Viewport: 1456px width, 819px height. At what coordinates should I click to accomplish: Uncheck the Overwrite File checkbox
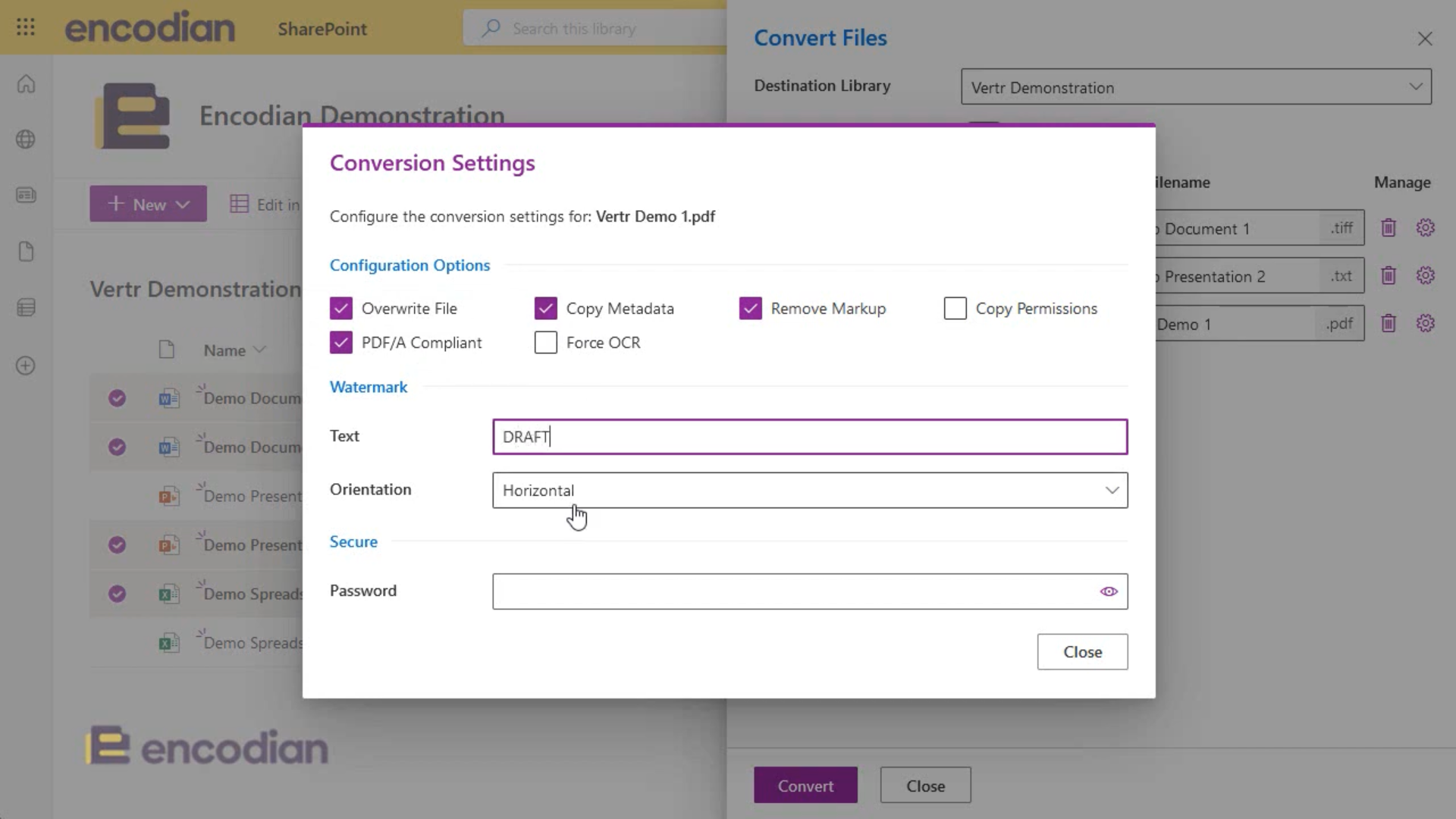tap(341, 309)
